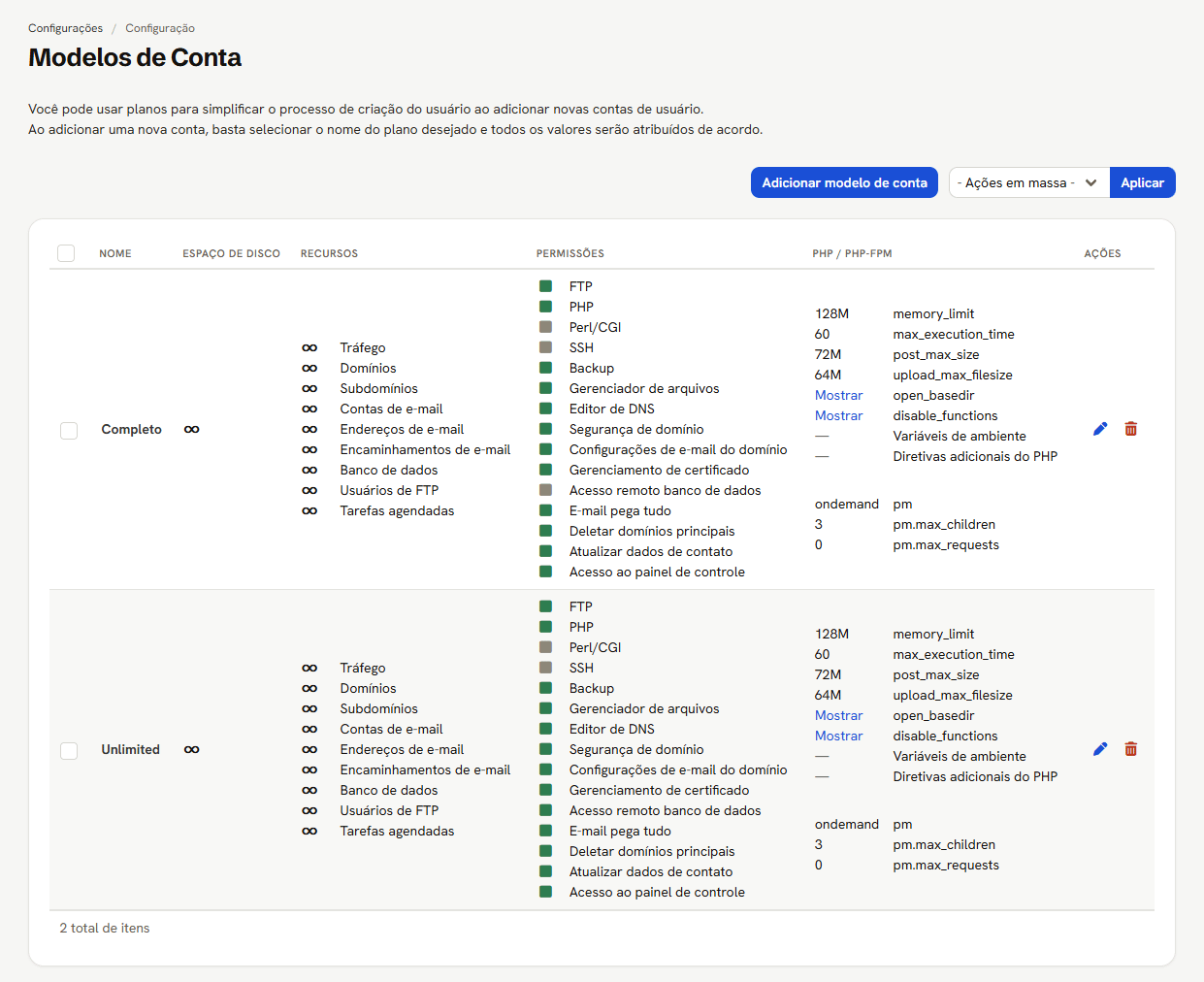Image resolution: width=1204 pixels, height=982 pixels.
Task: Click 'pm.max_children' label in Unlimited row
Action: [x=944, y=844]
